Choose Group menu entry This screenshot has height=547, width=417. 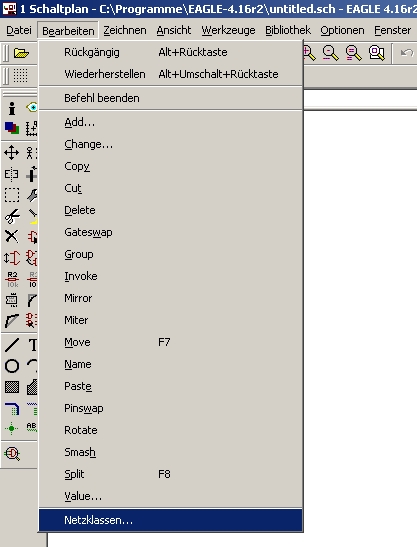[x=171, y=254]
